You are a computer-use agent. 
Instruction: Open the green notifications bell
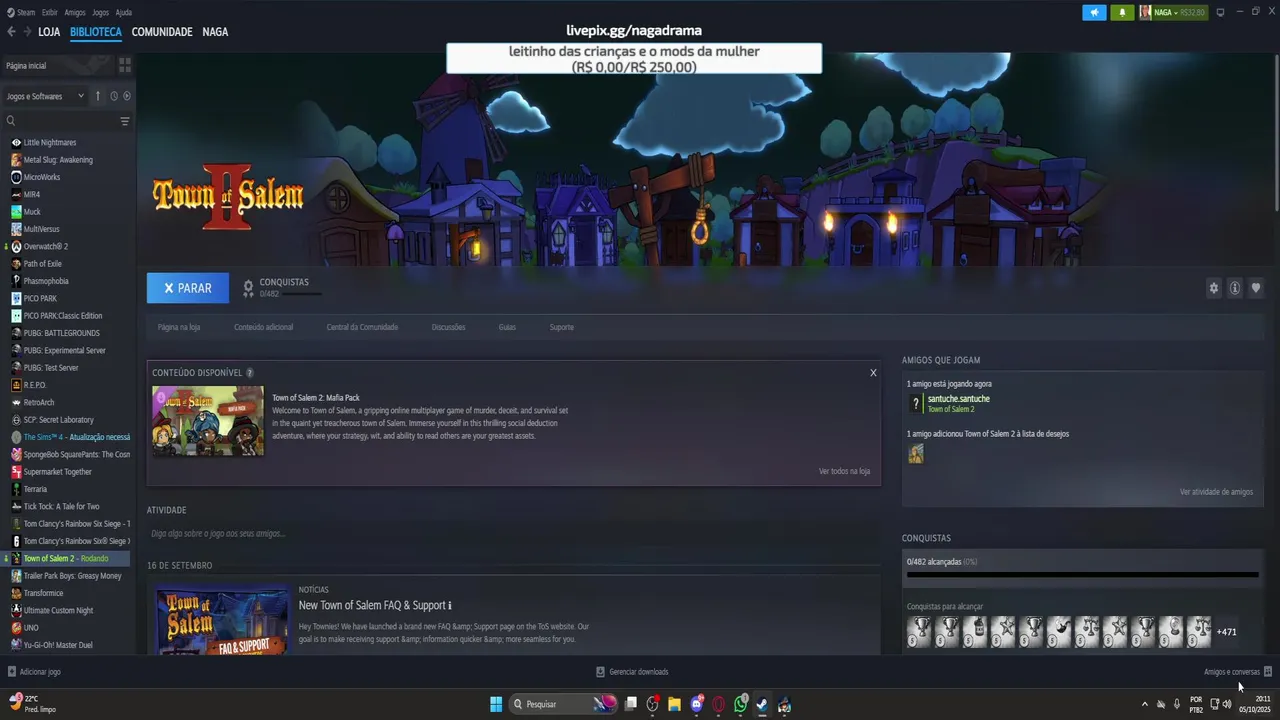(1122, 12)
